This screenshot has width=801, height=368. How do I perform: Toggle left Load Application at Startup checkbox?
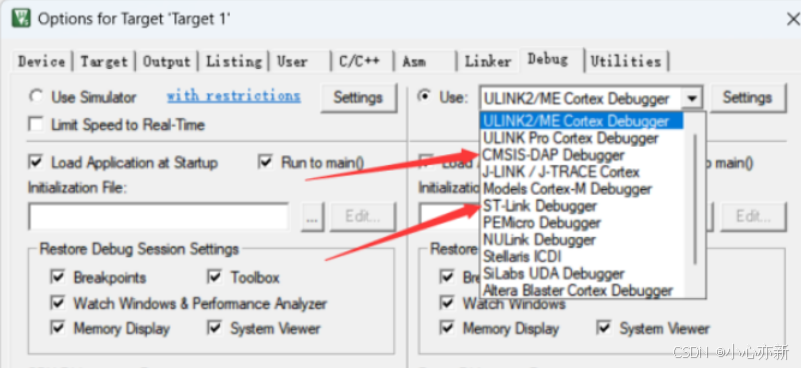(36, 163)
